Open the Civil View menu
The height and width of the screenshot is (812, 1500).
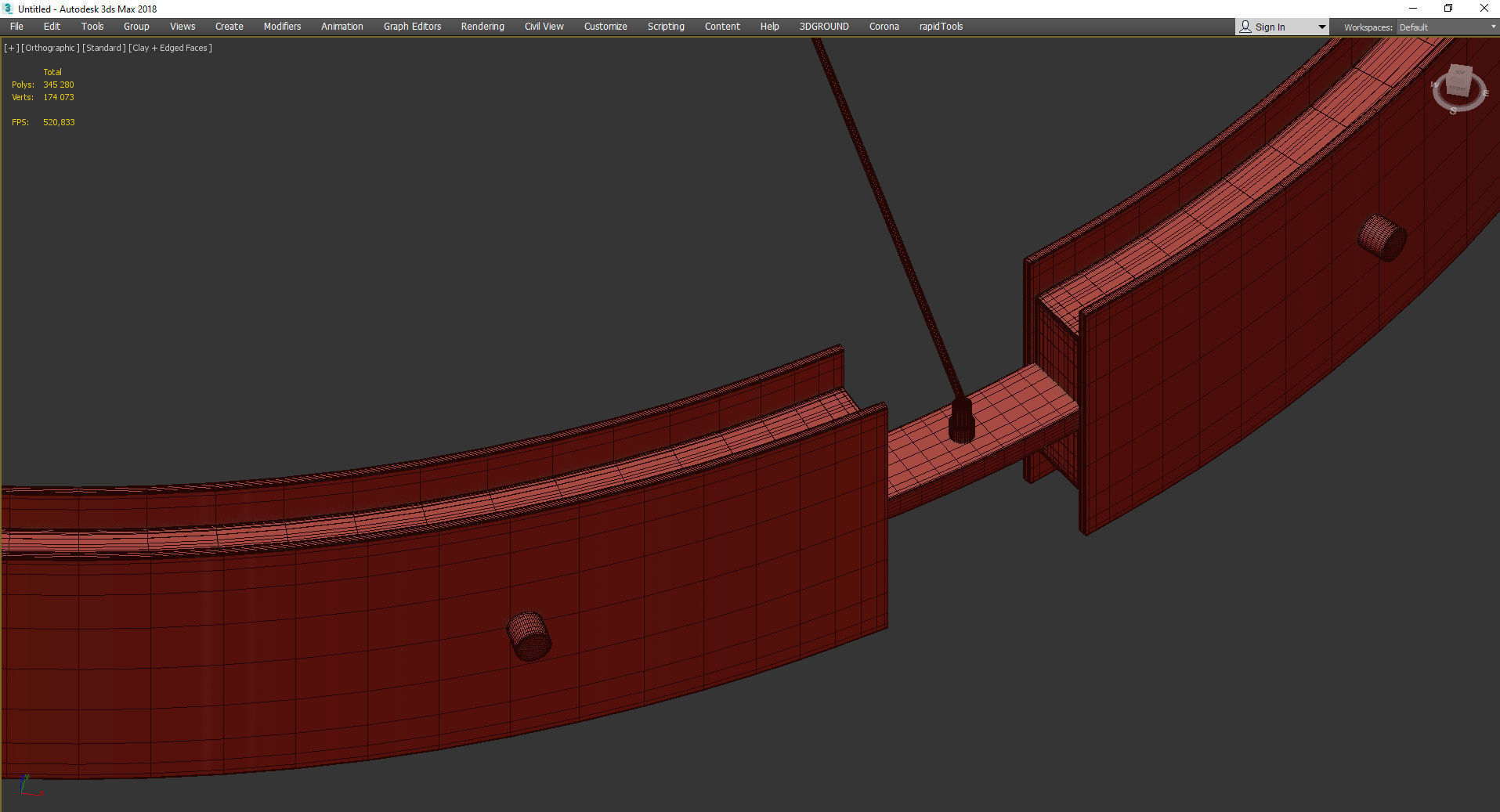pos(544,27)
